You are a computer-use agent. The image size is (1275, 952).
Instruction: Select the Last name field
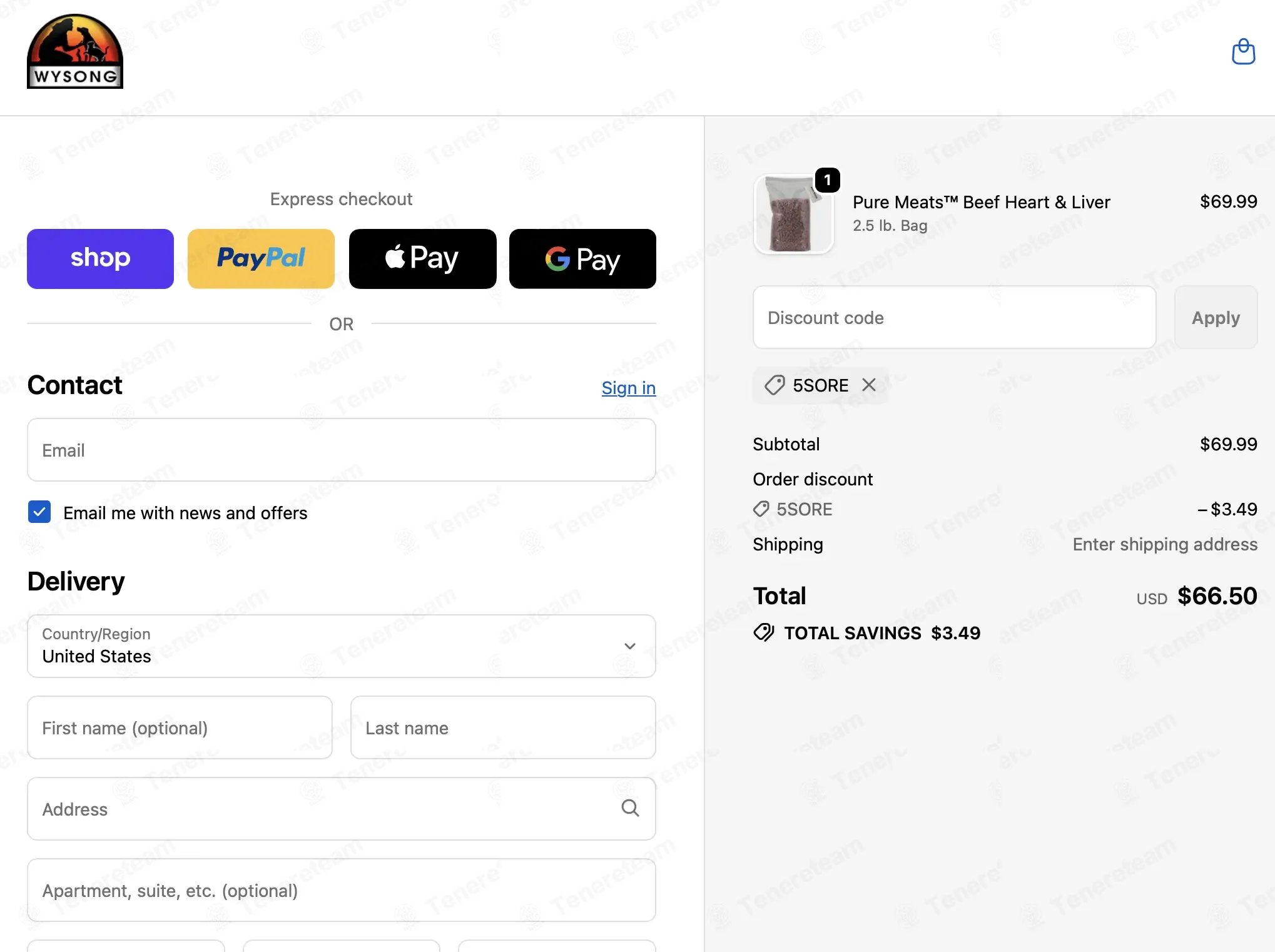click(x=503, y=727)
